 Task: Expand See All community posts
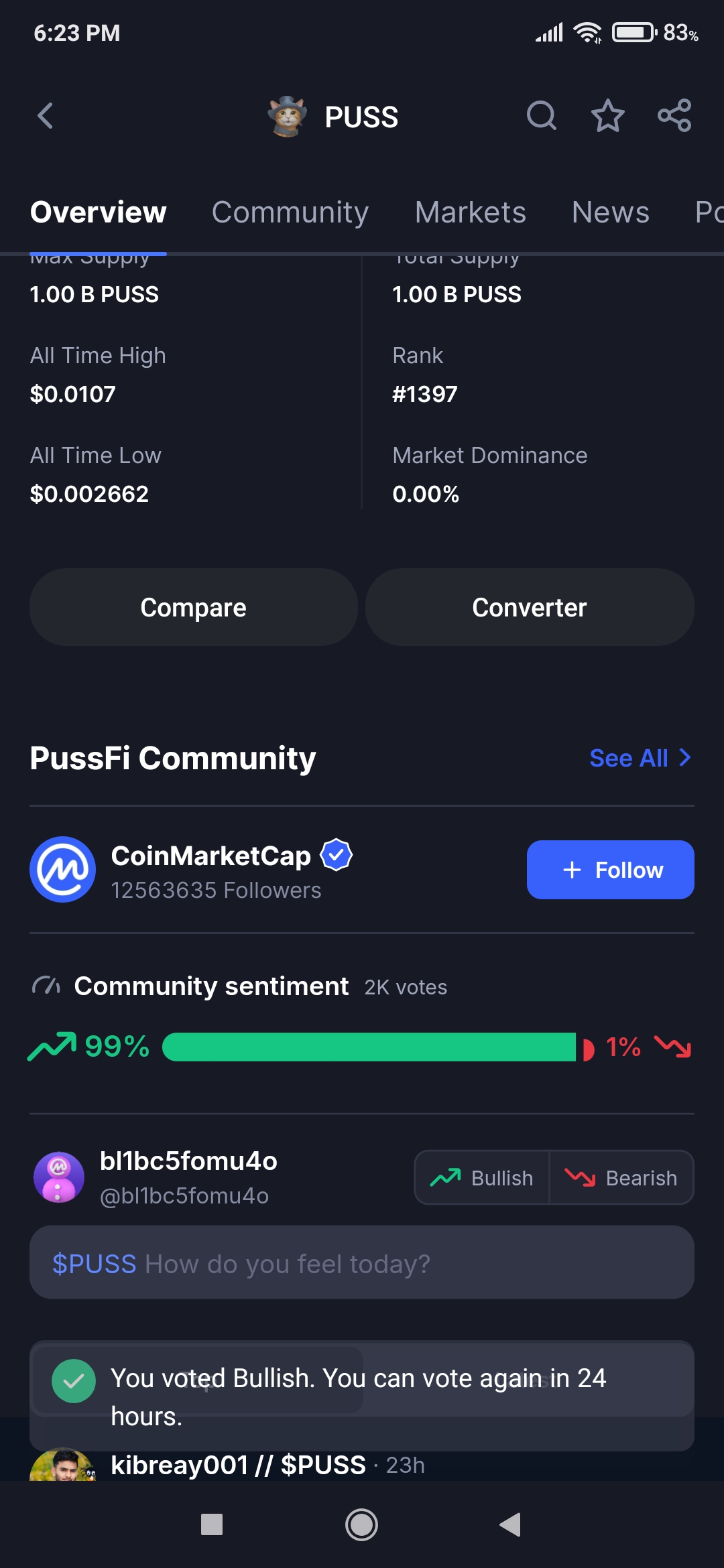[640, 758]
